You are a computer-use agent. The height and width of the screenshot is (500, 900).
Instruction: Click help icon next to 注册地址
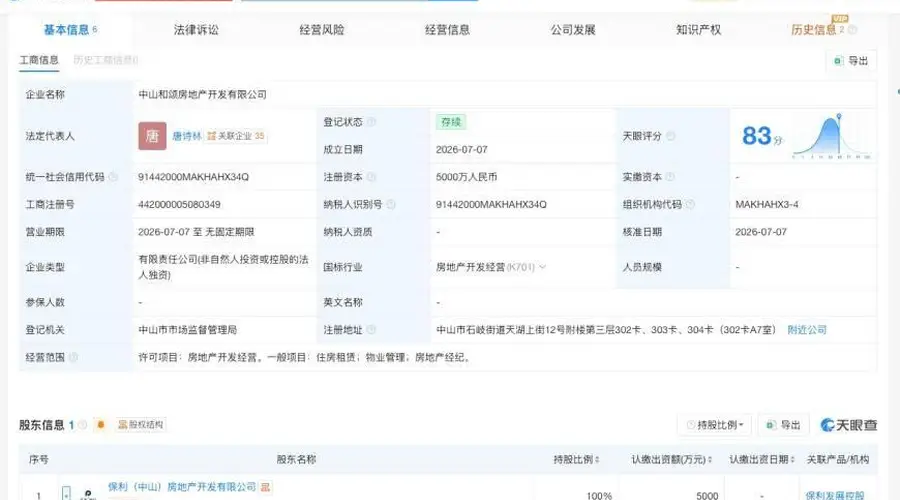click(371, 330)
